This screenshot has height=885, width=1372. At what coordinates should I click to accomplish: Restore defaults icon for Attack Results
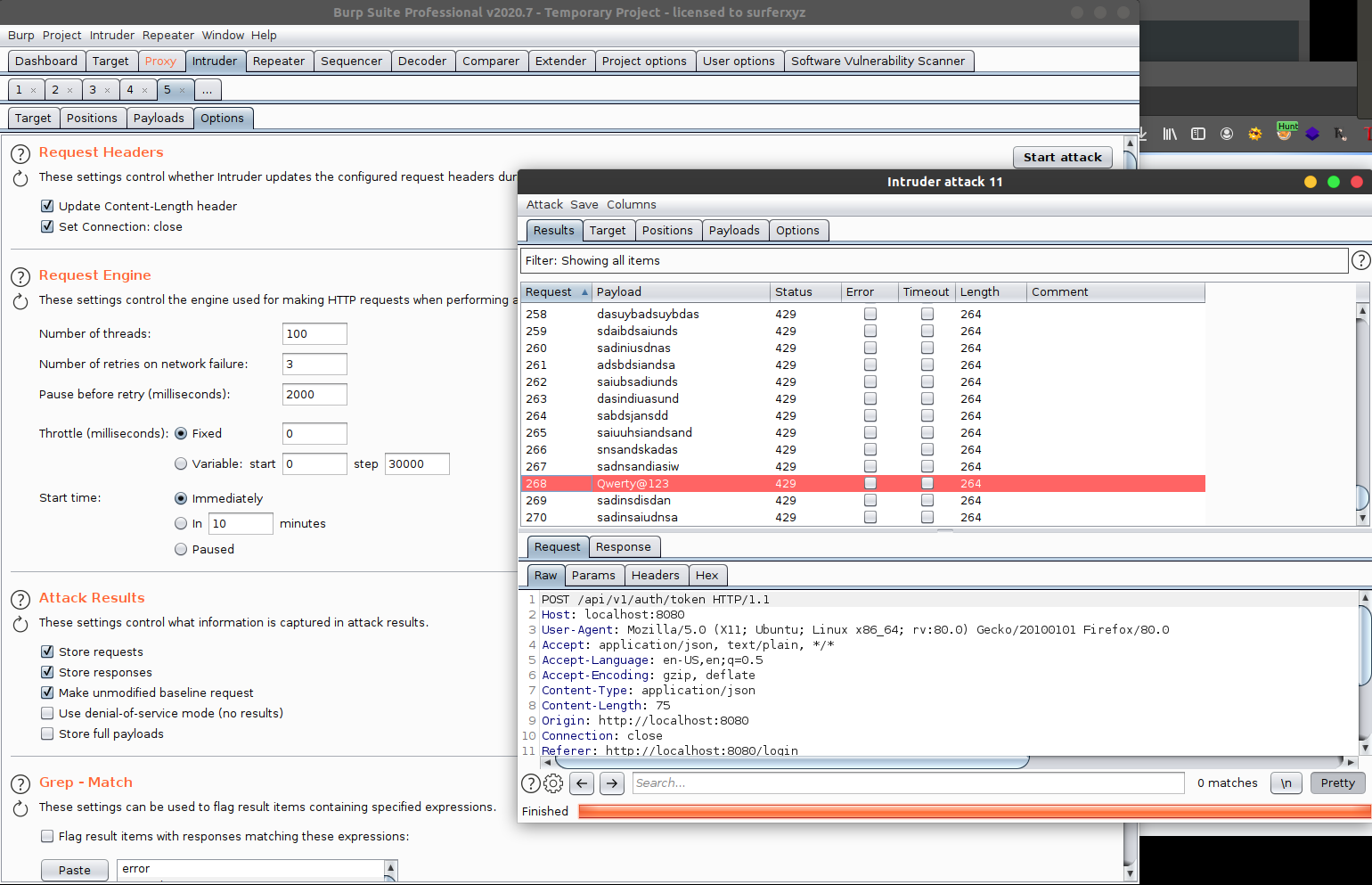point(20,625)
